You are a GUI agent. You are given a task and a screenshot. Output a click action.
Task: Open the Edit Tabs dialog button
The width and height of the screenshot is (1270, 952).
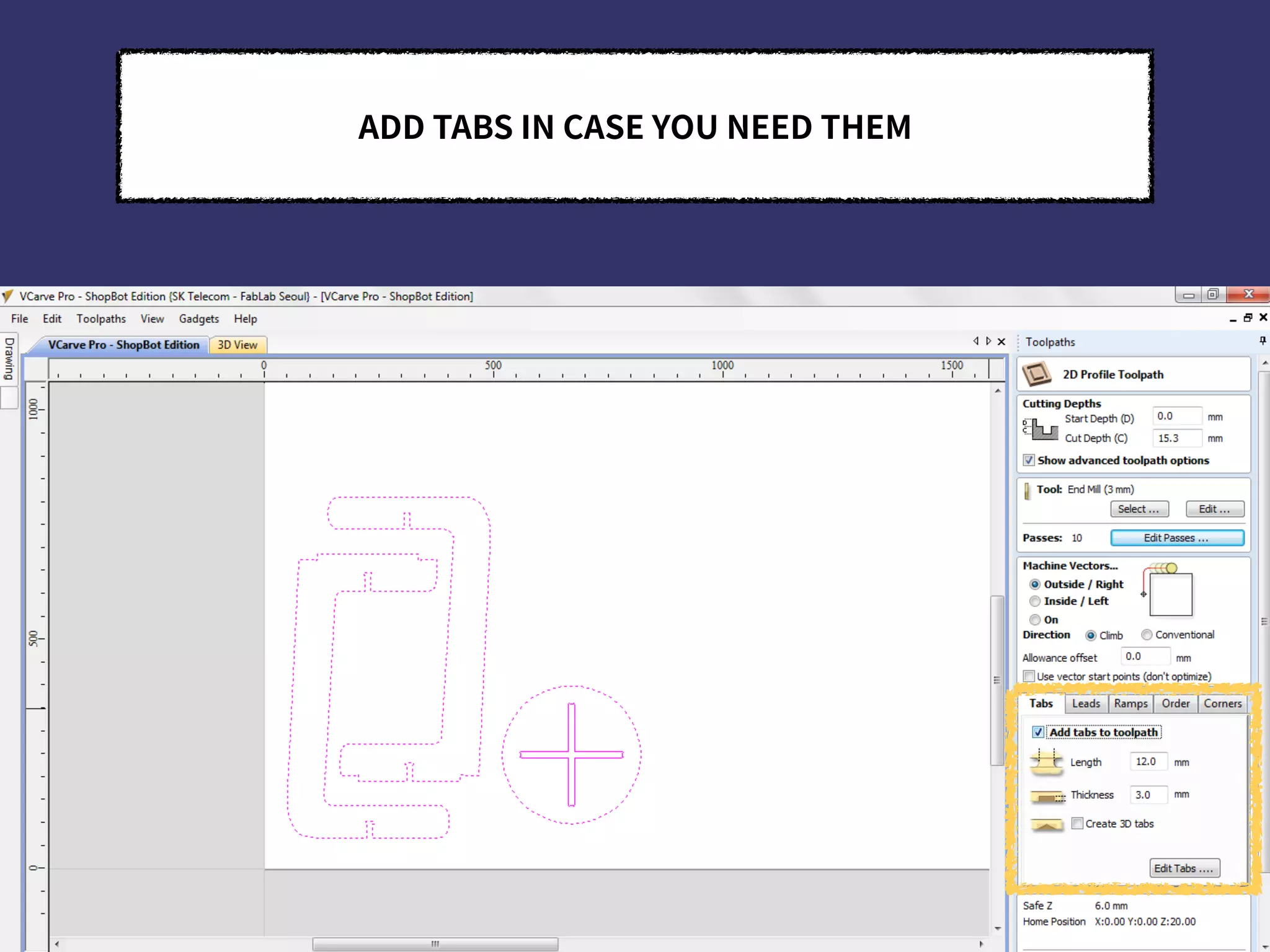(x=1184, y=868)
